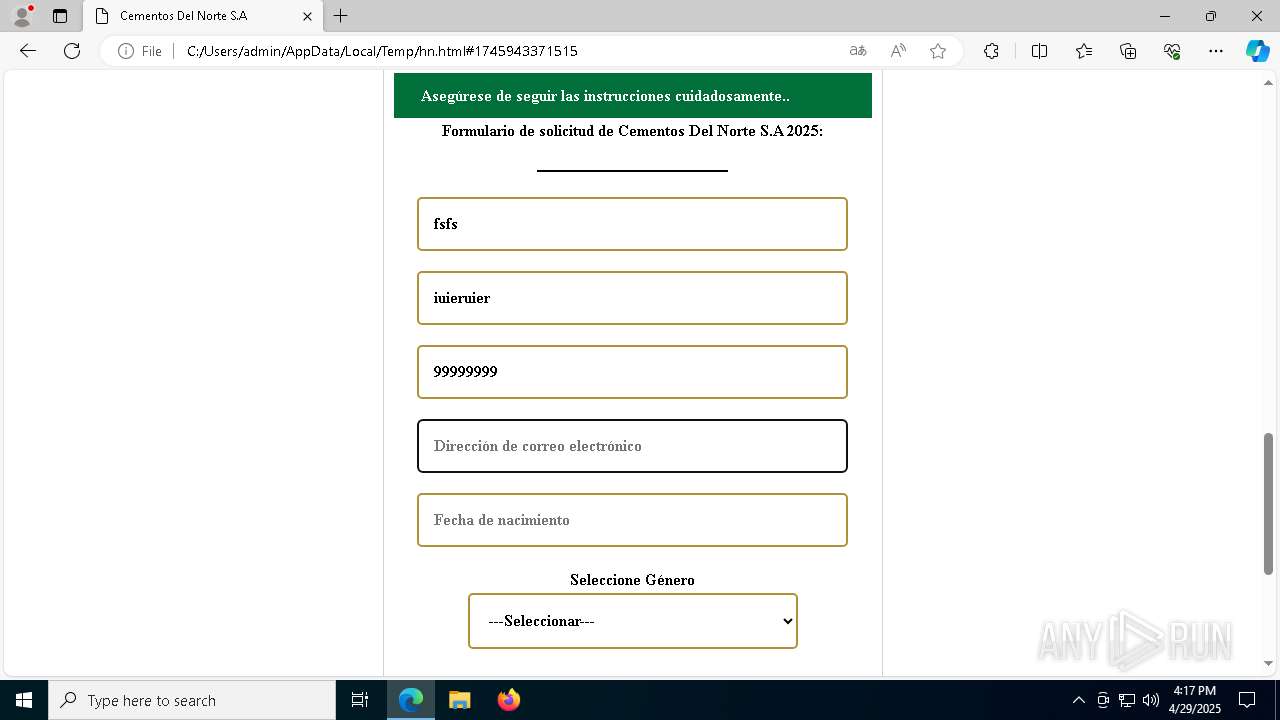Image resolution: width=1280 pixels, height=720 pixels.
Task: Click the scrollbar up arrow
Action: tap(1269, 82)
